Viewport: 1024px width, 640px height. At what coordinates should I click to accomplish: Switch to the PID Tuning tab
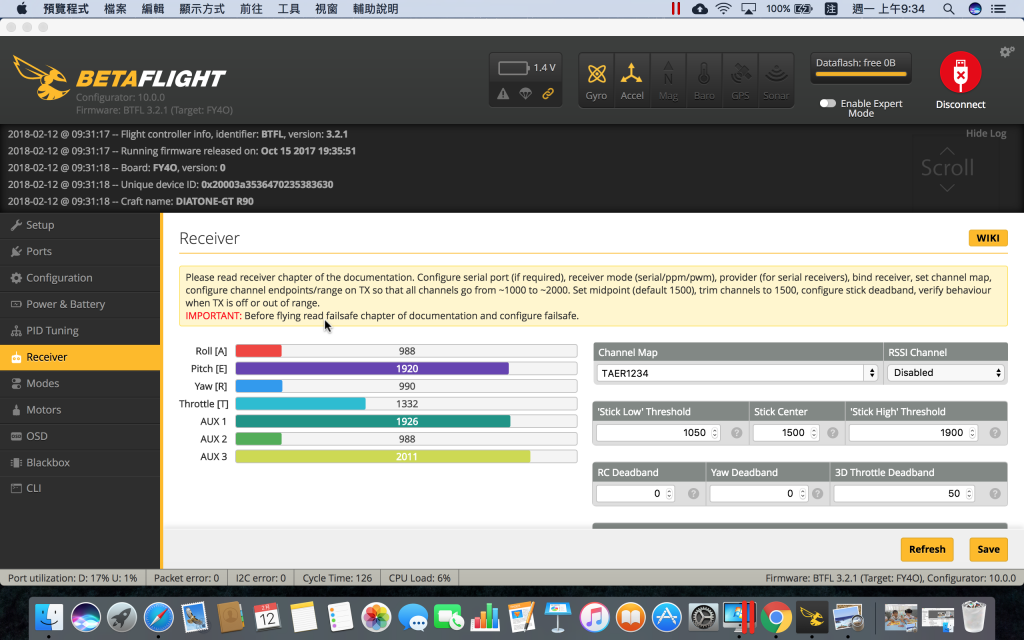(52, 331)
